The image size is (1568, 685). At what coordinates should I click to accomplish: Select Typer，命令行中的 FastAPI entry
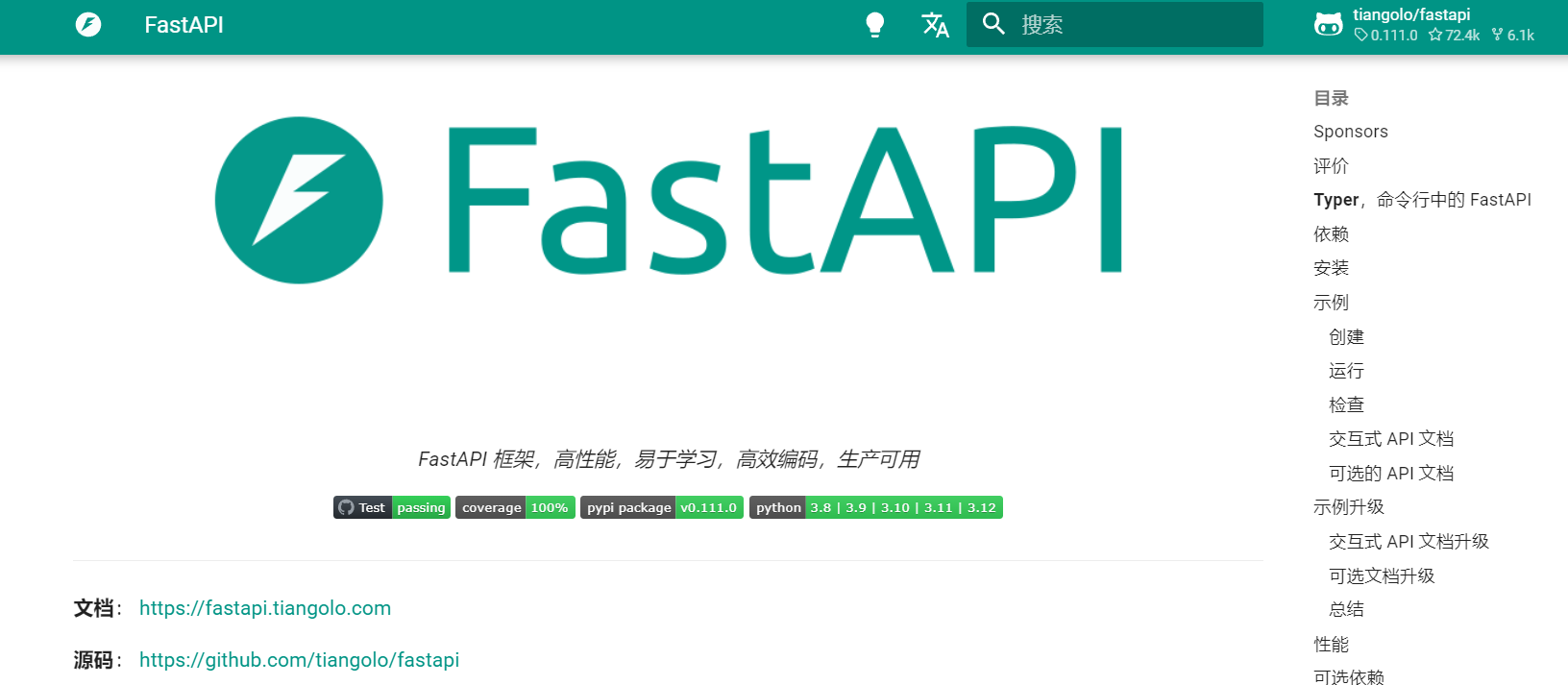click(1422, 200)
